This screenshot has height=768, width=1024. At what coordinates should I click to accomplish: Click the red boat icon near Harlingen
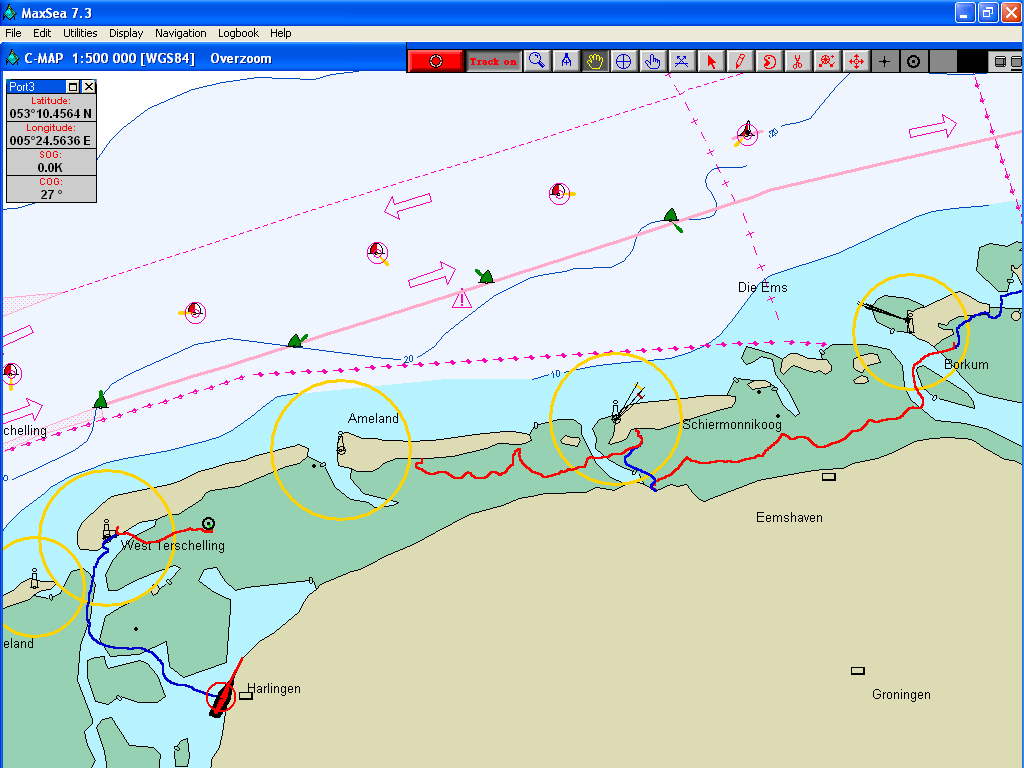(x=221, y=696)
